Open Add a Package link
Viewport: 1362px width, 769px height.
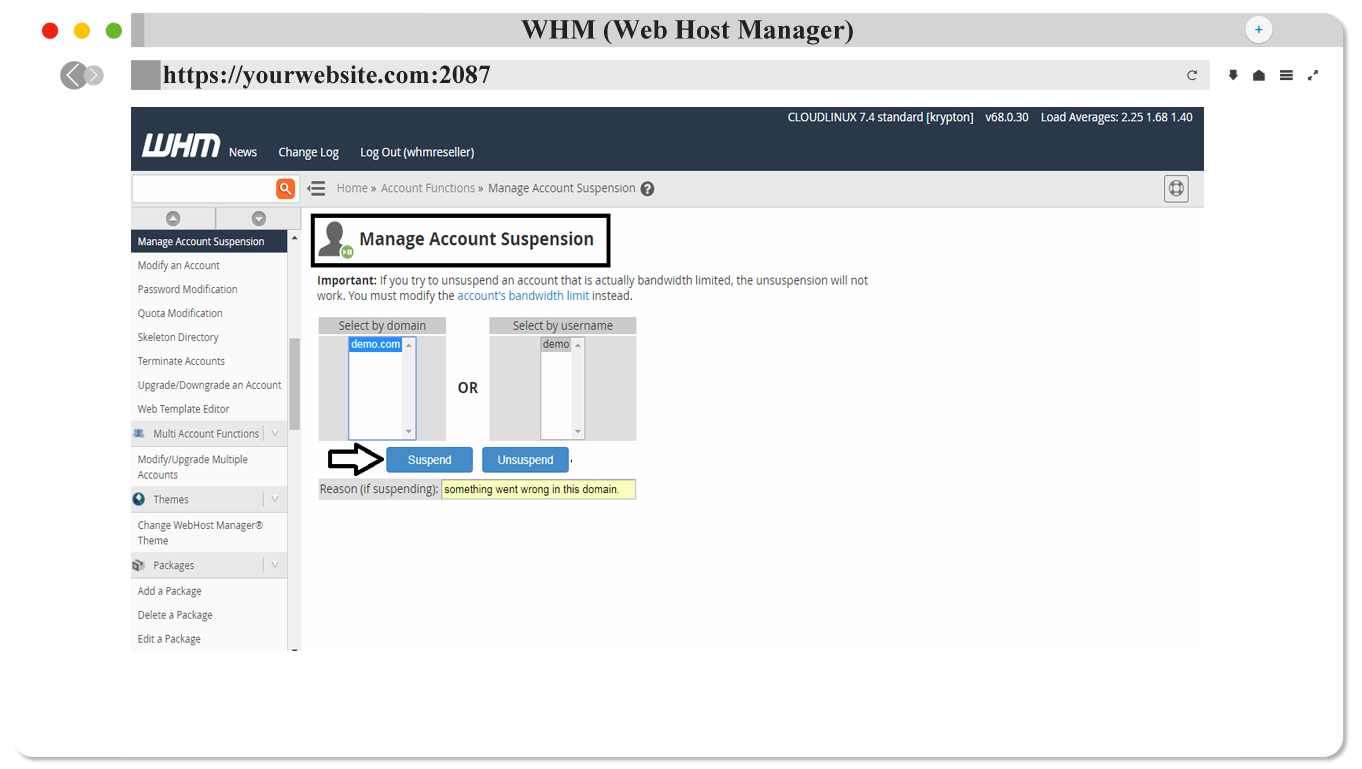170,591
